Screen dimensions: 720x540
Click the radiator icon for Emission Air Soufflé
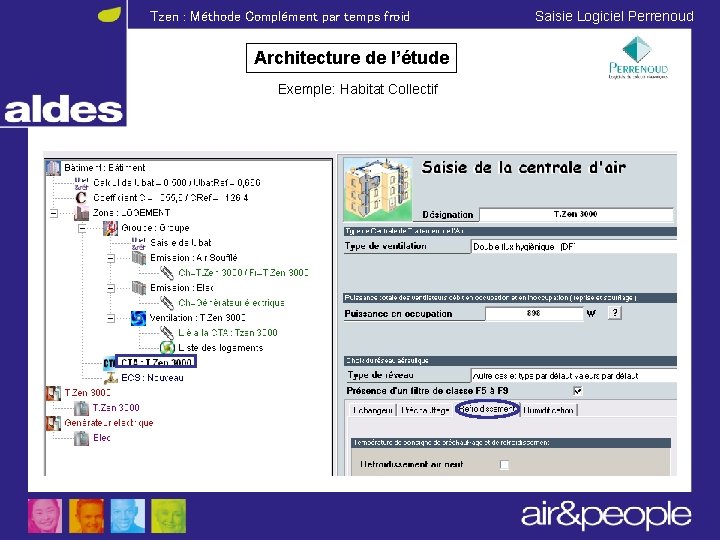[x=139, y=258]
